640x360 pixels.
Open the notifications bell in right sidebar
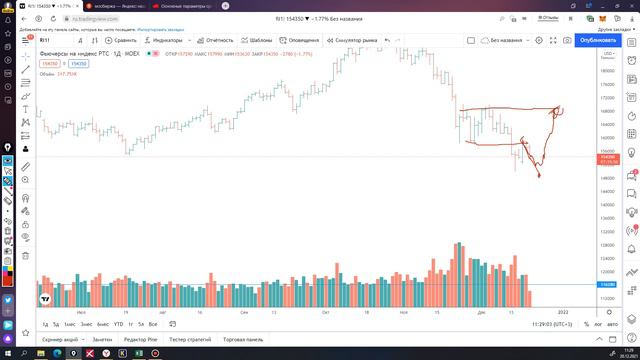pyautogui.click(x=631, y=249)
